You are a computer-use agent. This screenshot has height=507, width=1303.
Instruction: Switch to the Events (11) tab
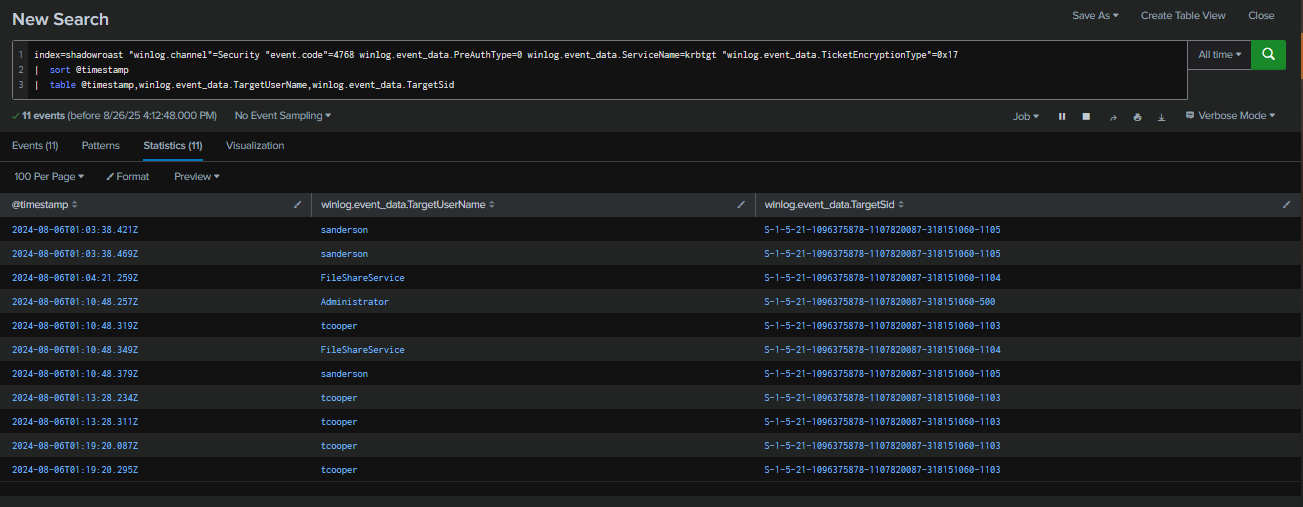click(x=35, y=146)
